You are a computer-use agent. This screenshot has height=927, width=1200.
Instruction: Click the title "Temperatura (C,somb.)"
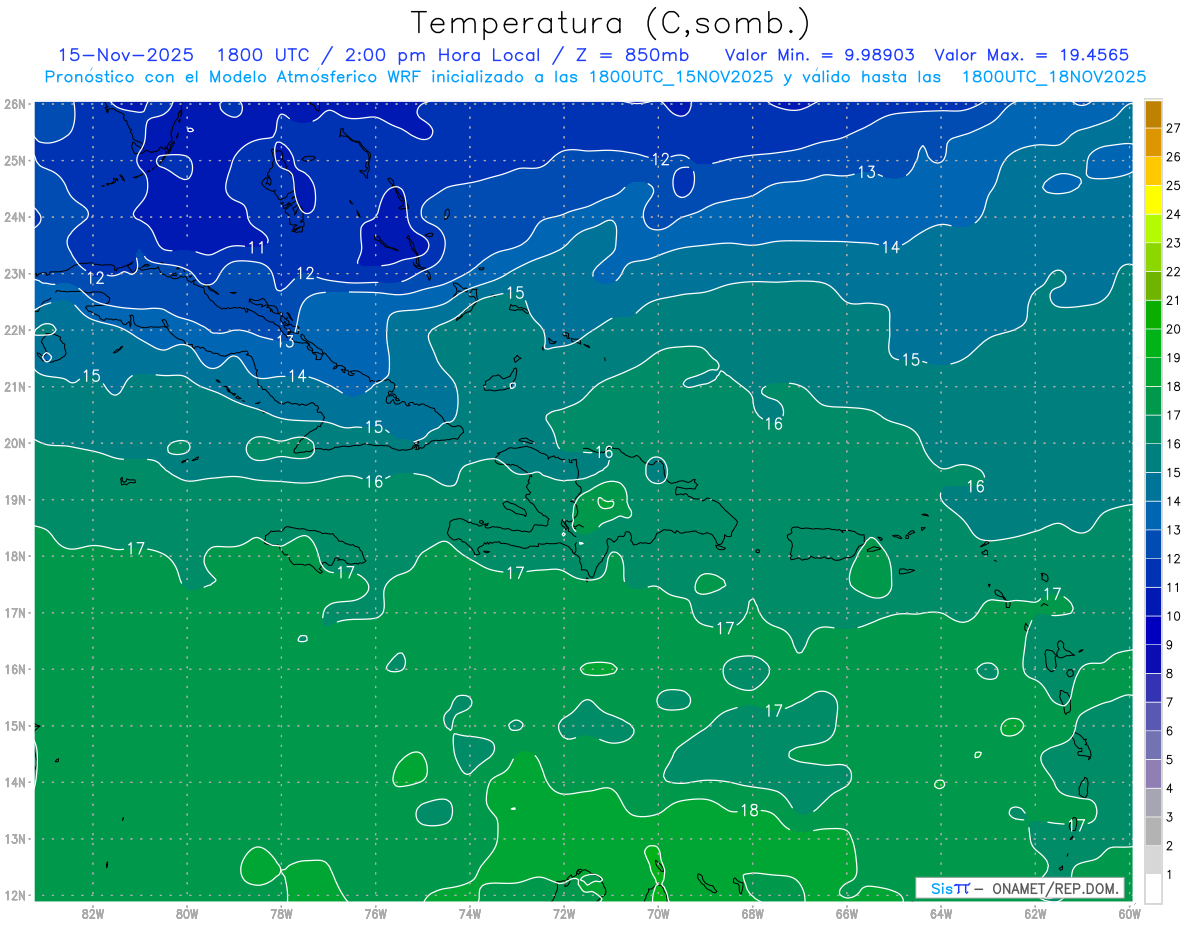tap(610, 23)
